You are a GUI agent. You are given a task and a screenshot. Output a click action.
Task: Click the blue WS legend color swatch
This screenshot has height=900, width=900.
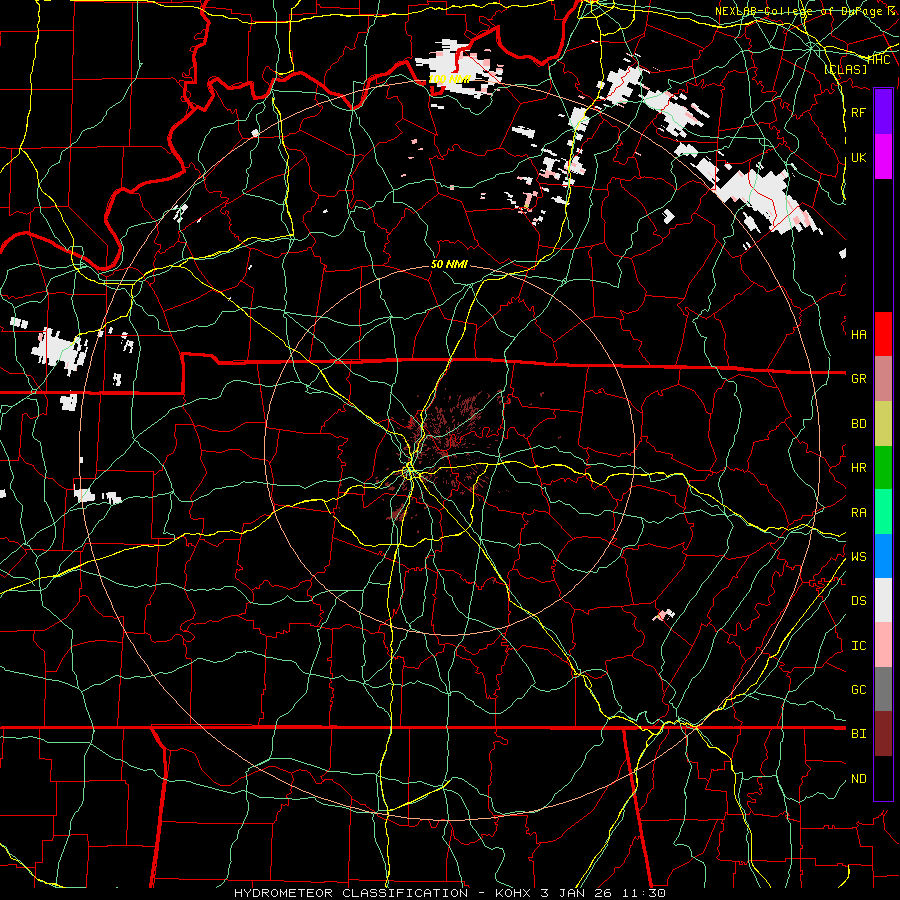pyautogui.click(x=883, y=556)
